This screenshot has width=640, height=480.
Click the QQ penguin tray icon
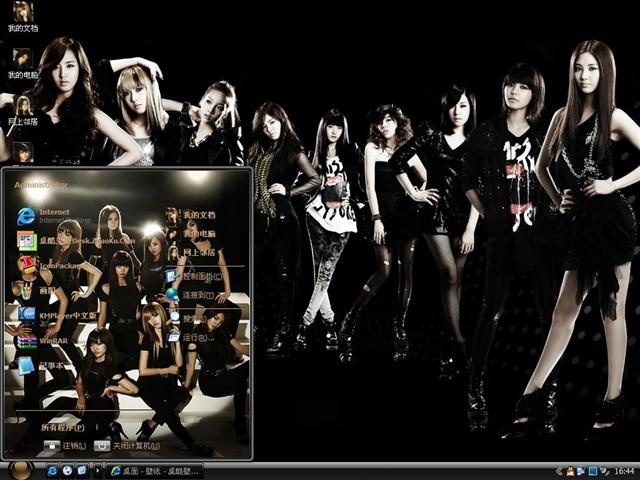[571, 471]
